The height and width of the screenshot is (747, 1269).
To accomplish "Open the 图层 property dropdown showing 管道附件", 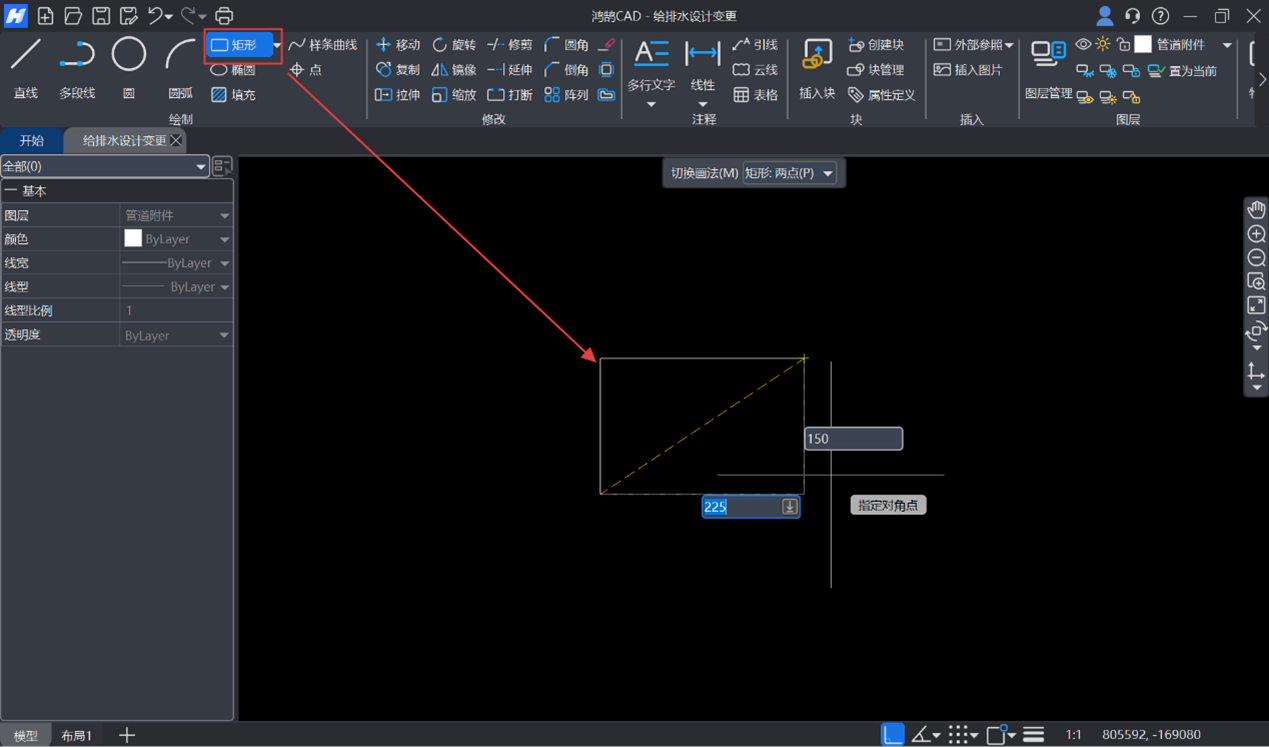I will click(176, 215).
